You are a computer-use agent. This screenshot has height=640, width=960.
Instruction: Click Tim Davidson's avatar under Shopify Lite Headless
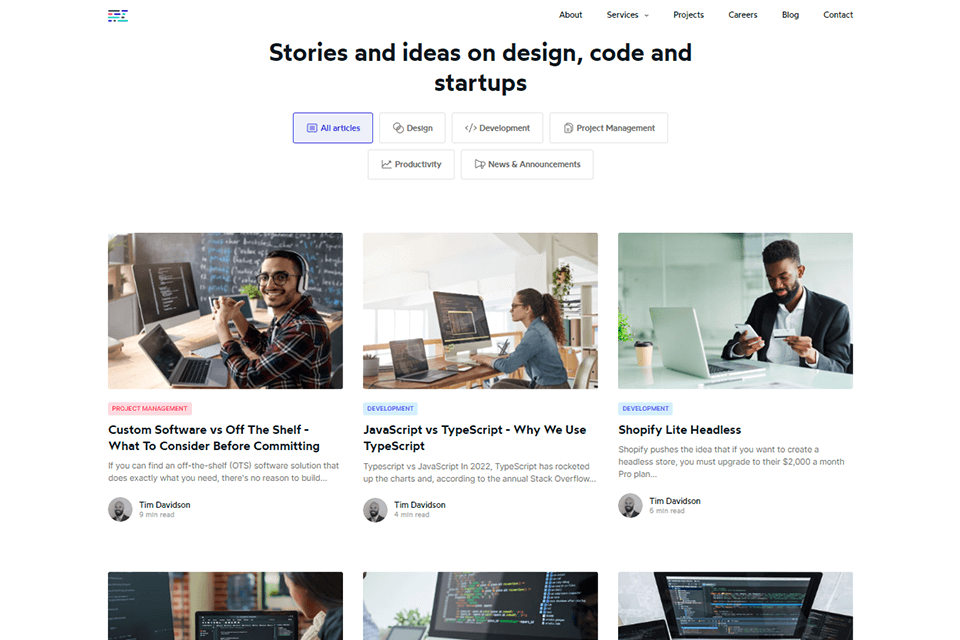pos(630,506)
